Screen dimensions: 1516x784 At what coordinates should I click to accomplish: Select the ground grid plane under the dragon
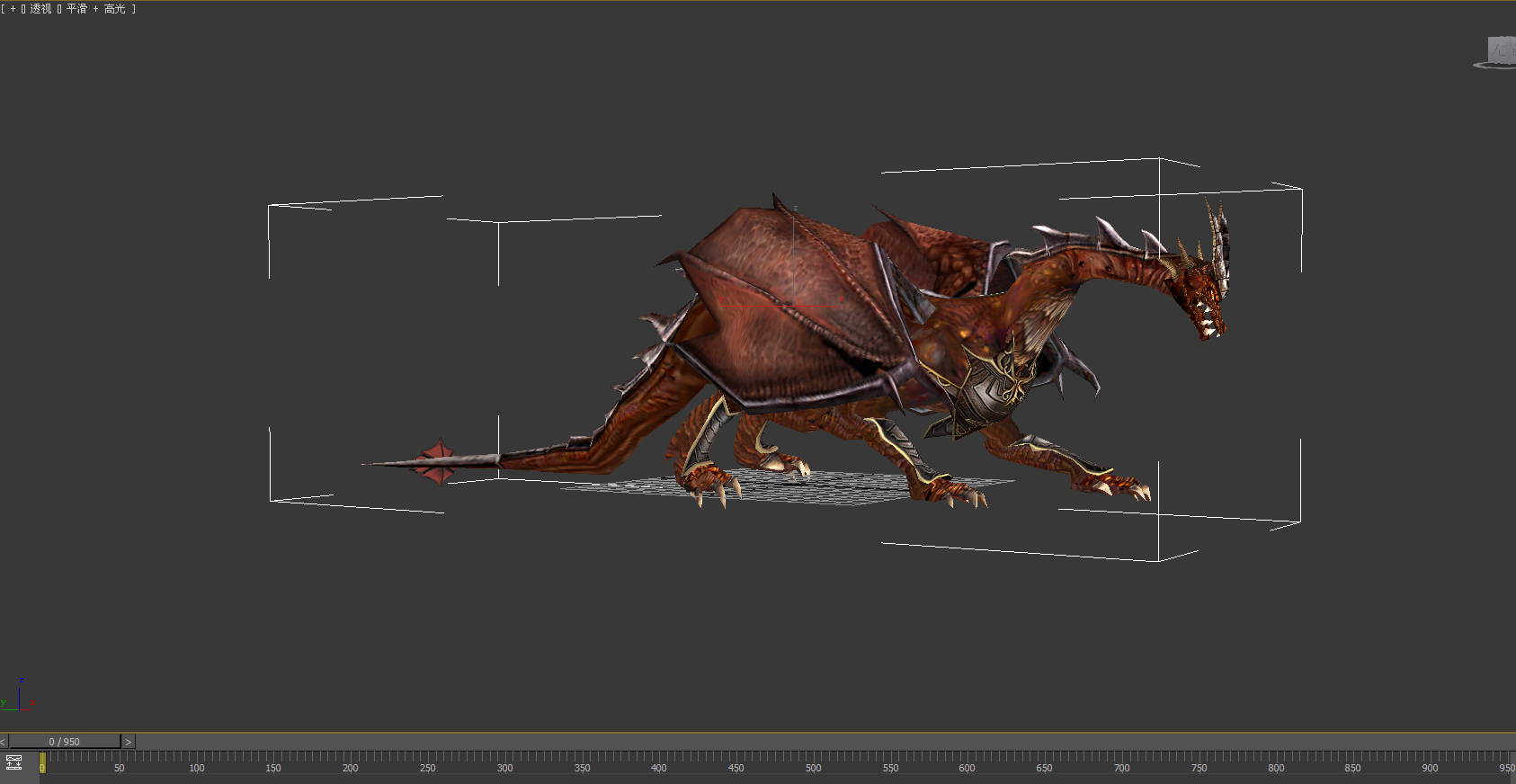pos(787,486)
